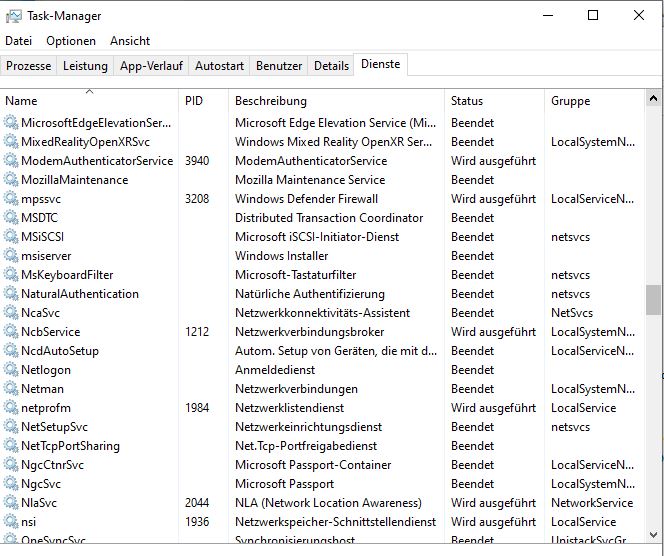This screenshot has width=664, height=556.
Task: Sort services by the Name column header
Action: 89,101
